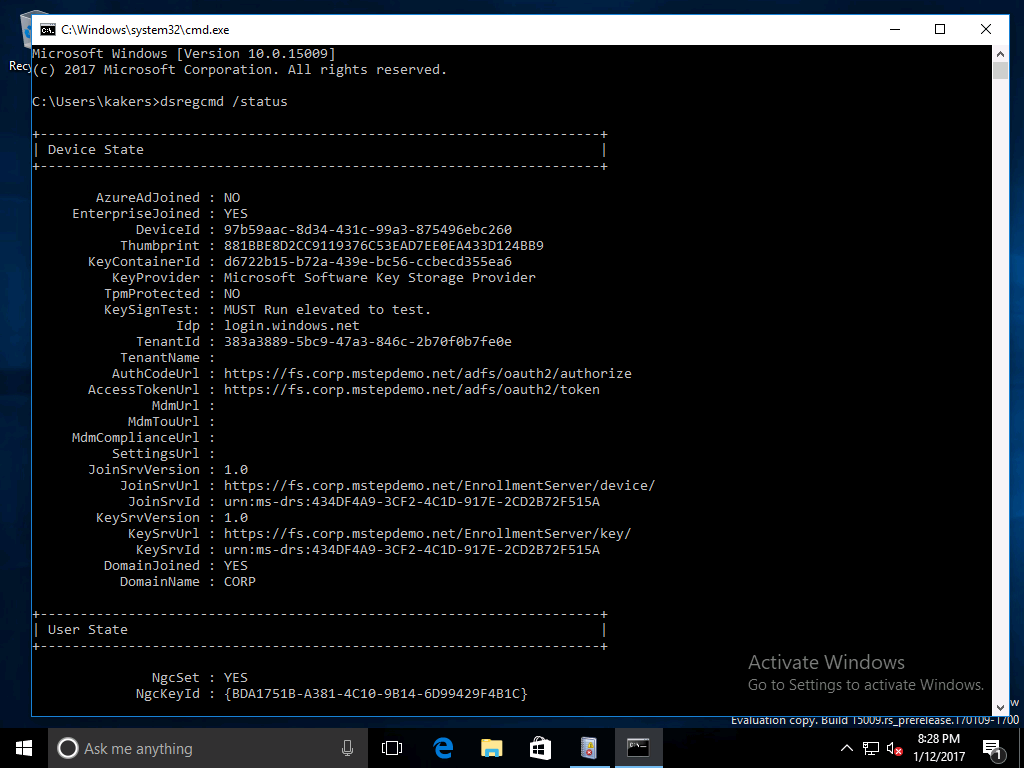Show hidden system tray icons

(847, 748)
